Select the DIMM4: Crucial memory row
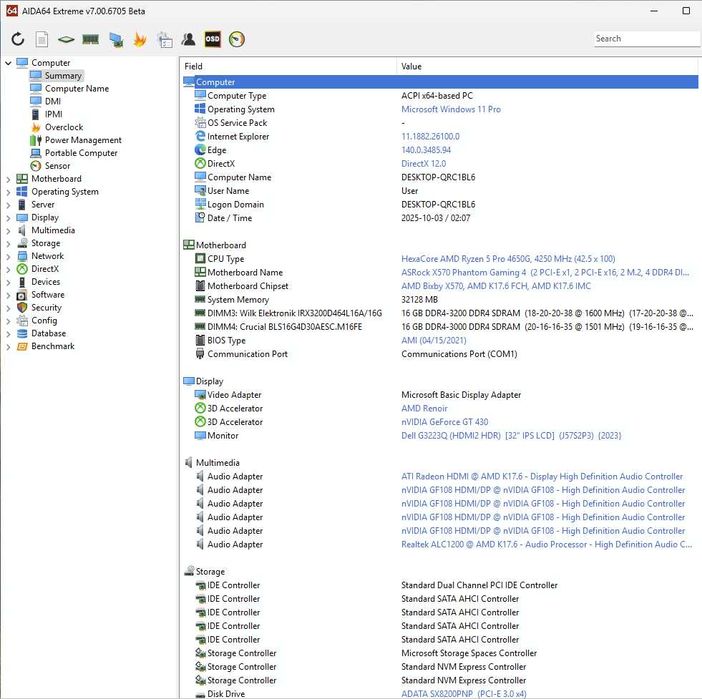Screen dimensions: 702x699 pos(440,326)
